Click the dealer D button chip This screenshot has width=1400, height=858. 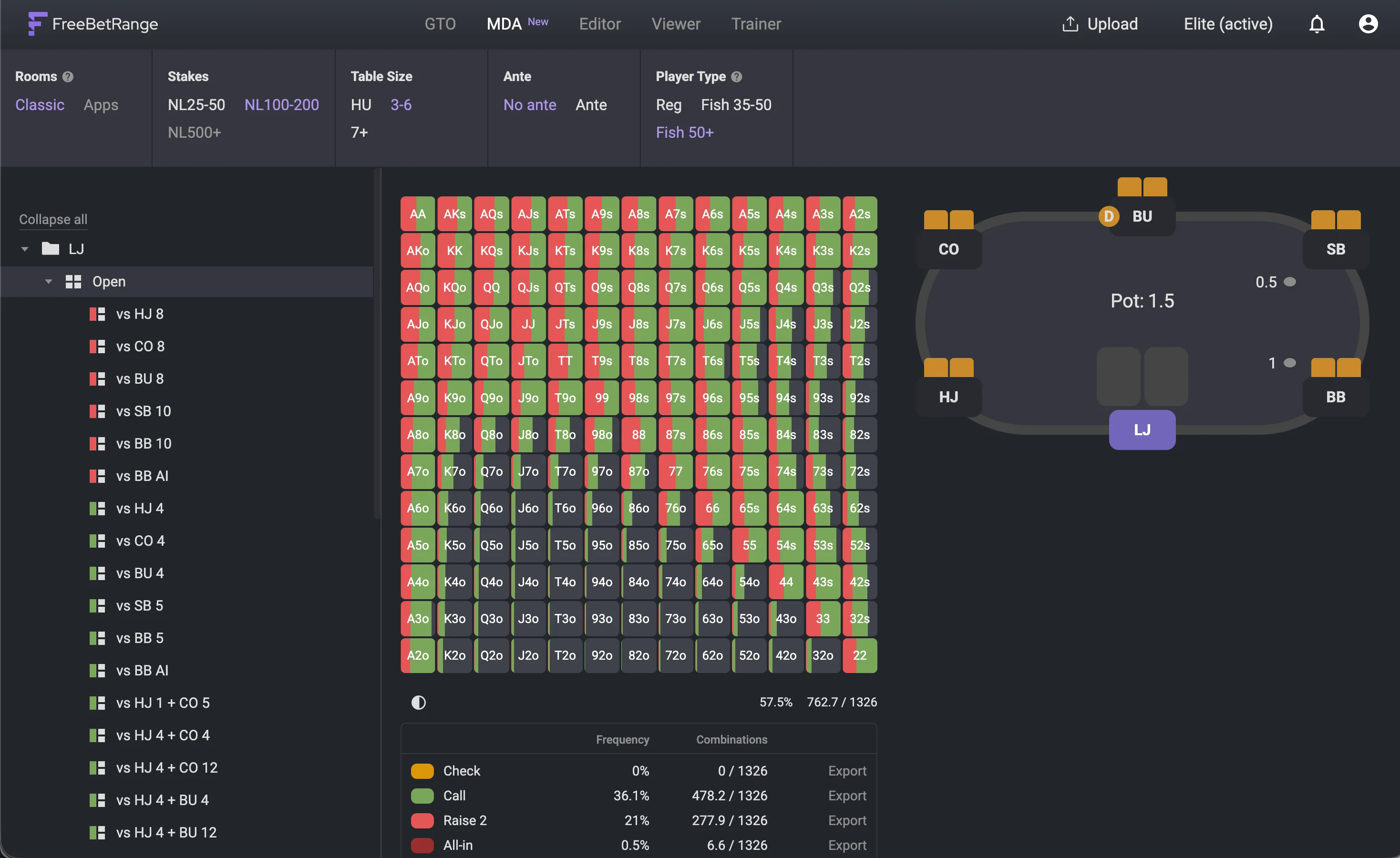[1108, 216]
